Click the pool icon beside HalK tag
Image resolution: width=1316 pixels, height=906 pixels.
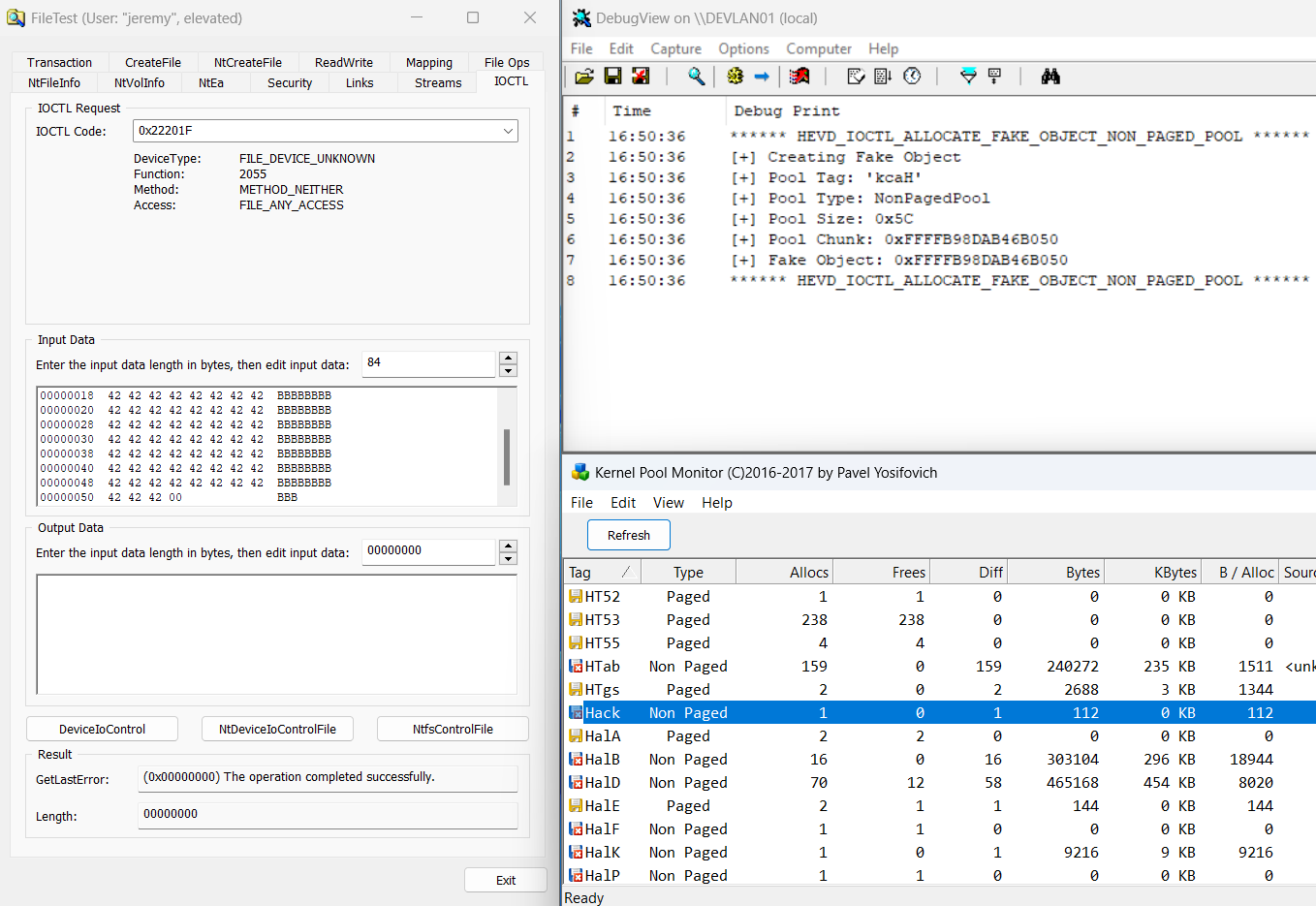(x=576, y=852)
